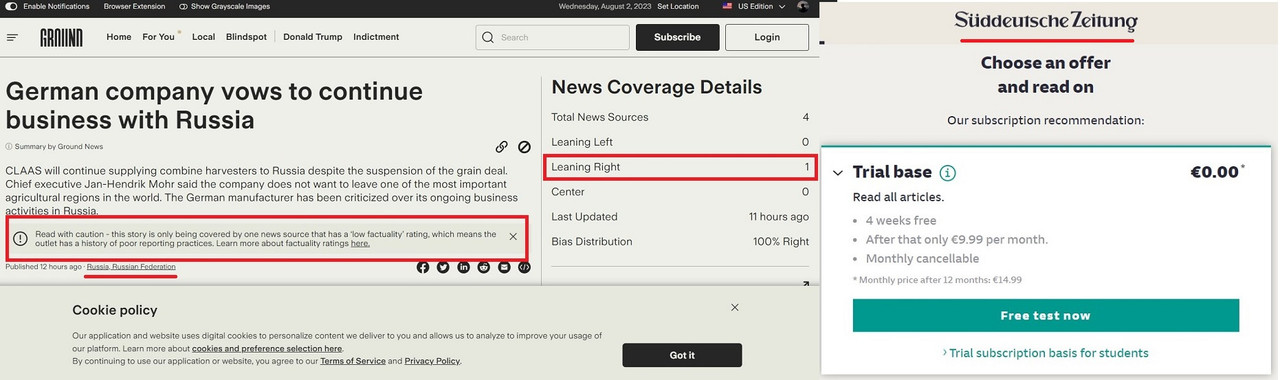The height and width of the screenshot is (380, 1280).
Task: Click the News Coverage Details heading
Action: [657, 87]
